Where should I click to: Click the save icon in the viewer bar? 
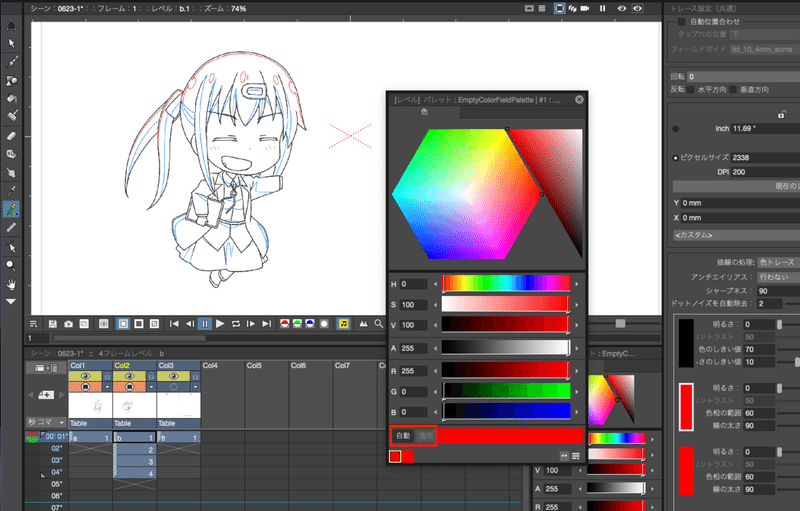[53, 324]
